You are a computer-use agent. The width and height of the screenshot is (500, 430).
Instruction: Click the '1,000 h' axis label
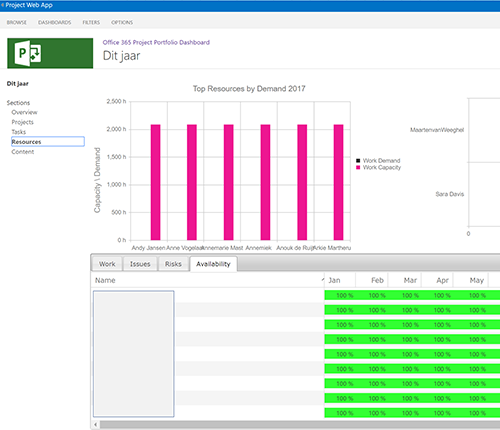pyautogui.click(x=116, y=185)
